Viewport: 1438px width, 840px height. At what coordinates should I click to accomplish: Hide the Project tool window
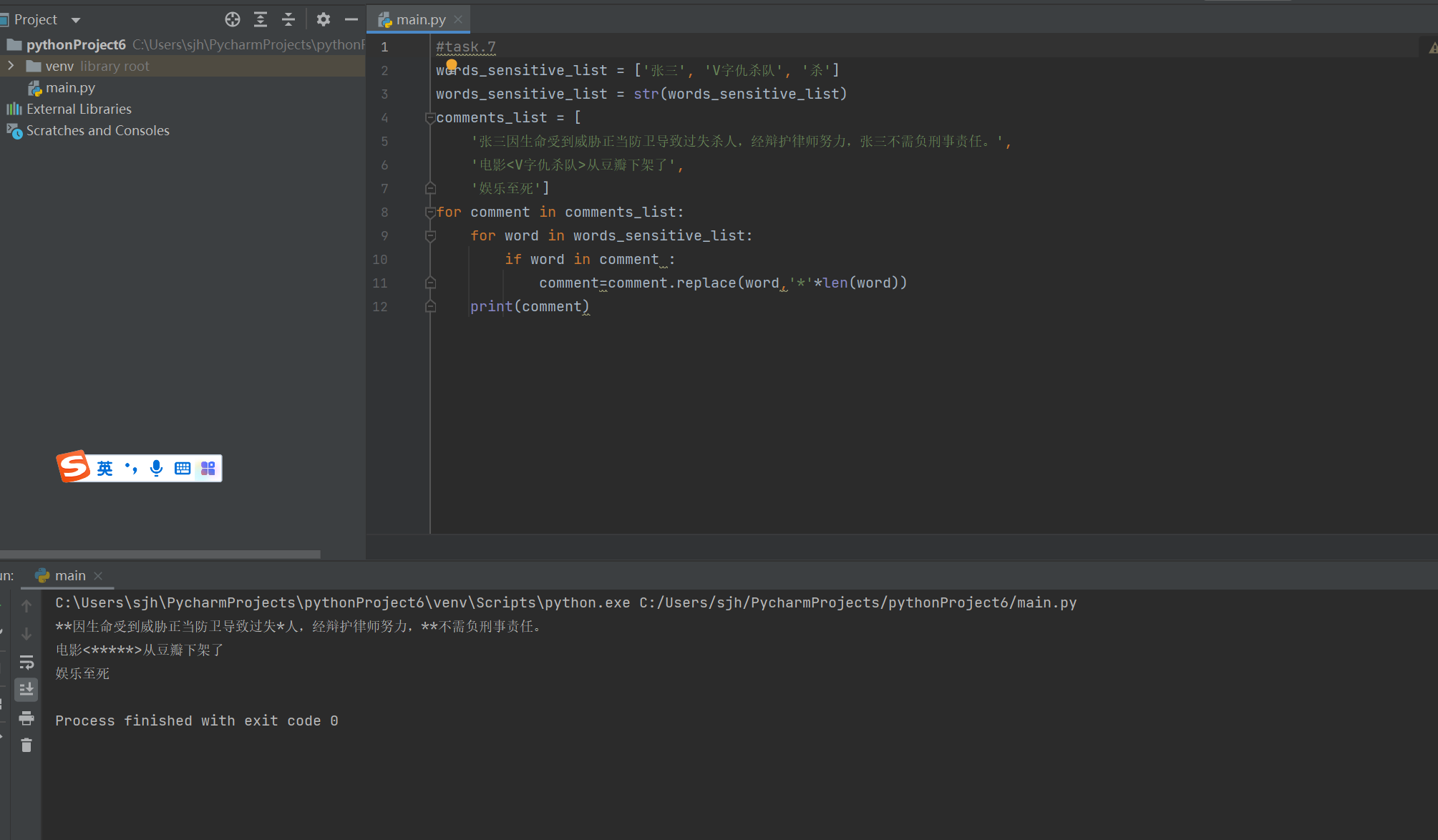tap(351, 19)
